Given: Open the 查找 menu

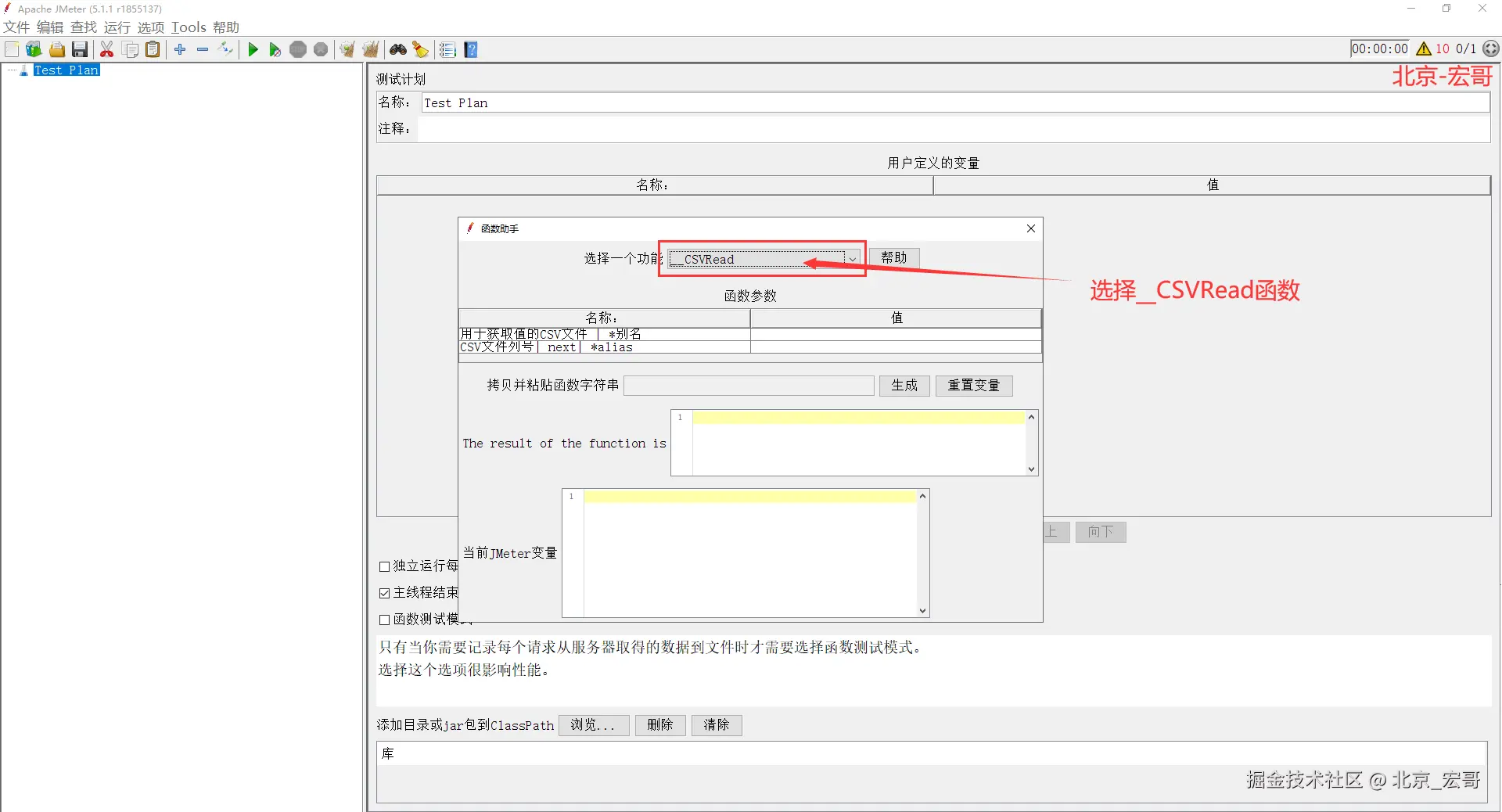Looking at the screenshot, I should [x=84, y=27].
